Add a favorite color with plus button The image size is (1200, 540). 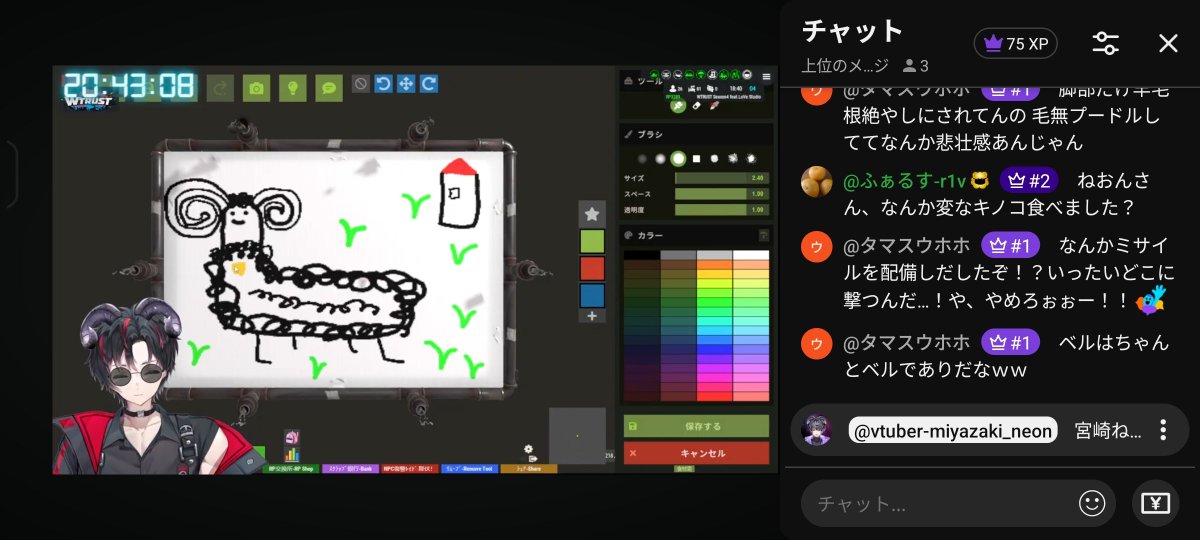[x=592, y=316]
